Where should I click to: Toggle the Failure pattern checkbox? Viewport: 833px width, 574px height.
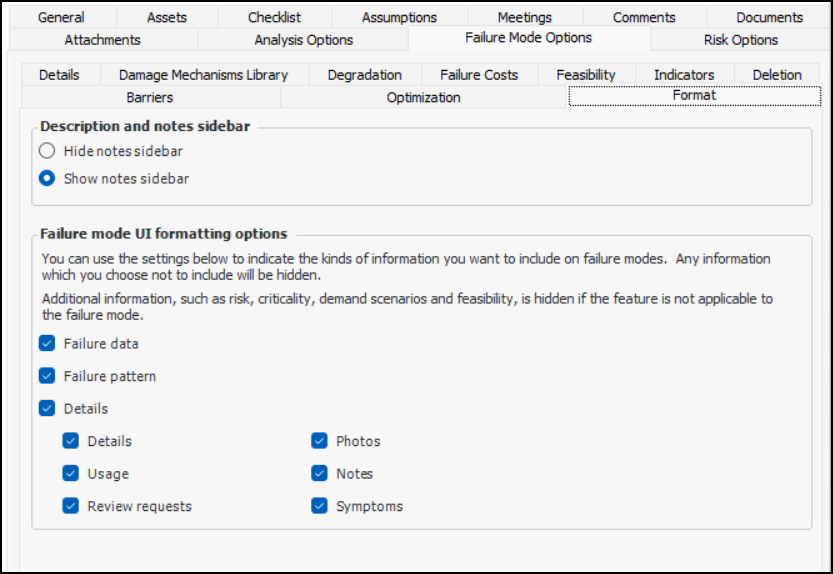(47, 377)
